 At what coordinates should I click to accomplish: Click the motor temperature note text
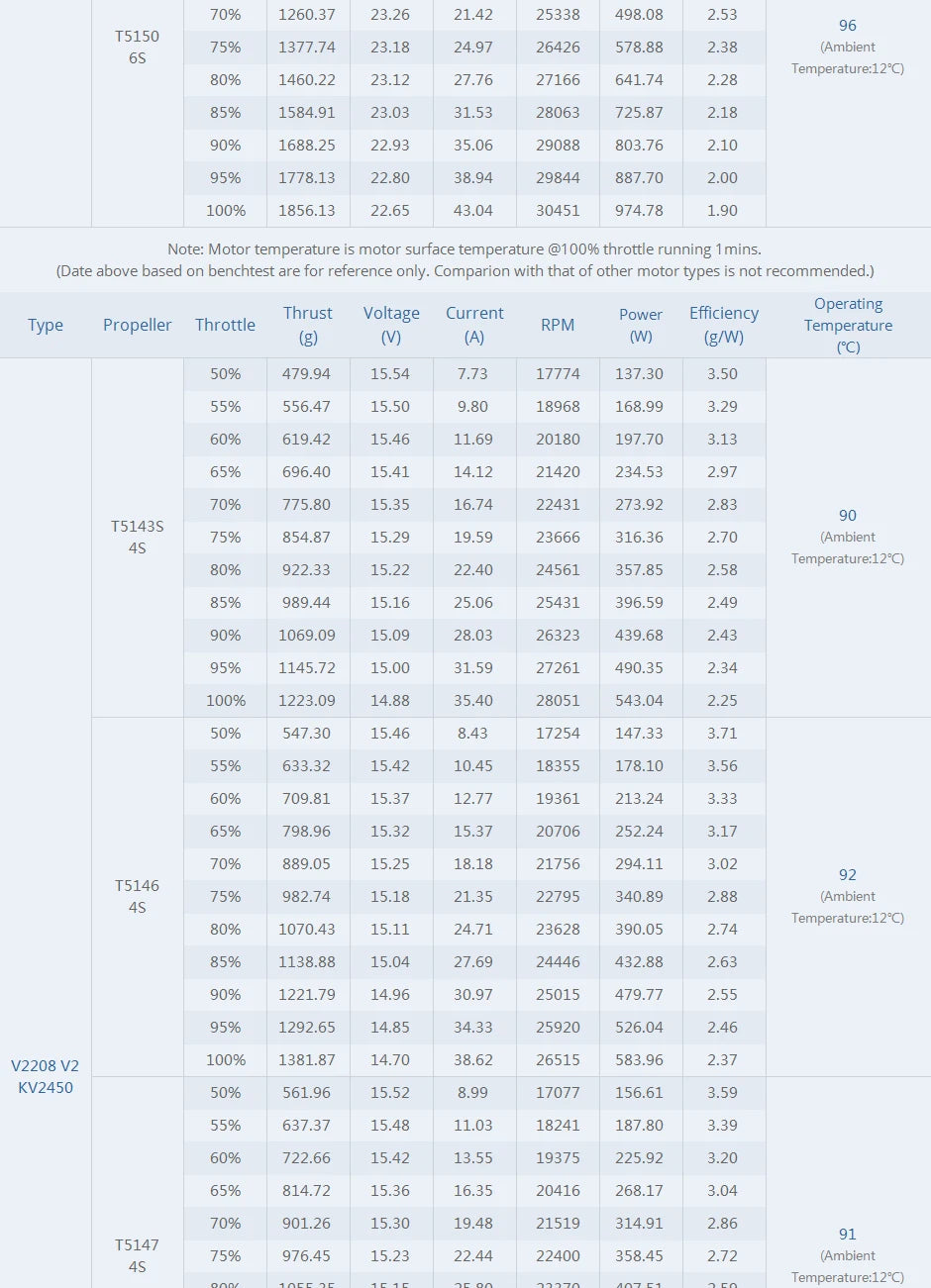pyautogui.click(x=465, y=249)
